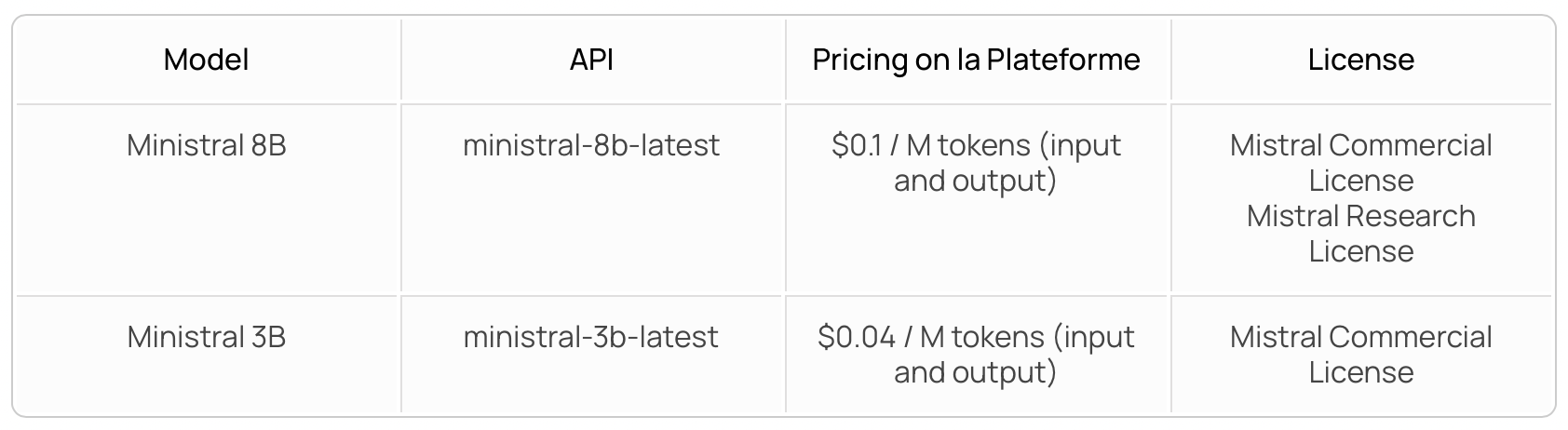Click 'License' at the end of the Ministral 3B row
Screen dimensions: 1568x430
click(x=1360, y=372)
